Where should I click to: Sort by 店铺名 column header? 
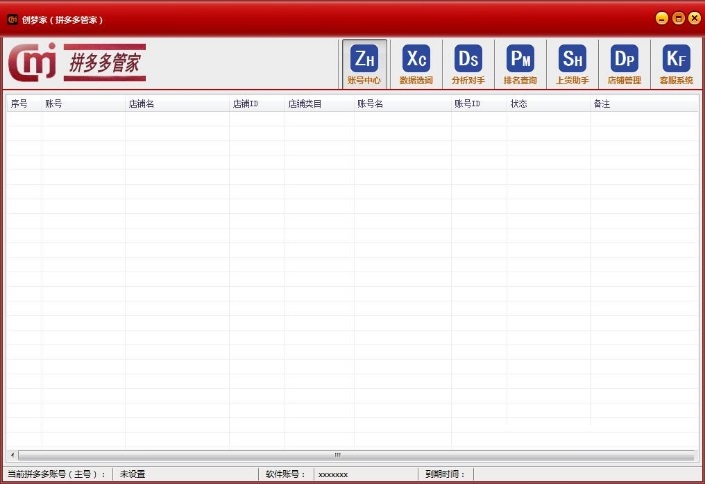(x=178, y=104)
